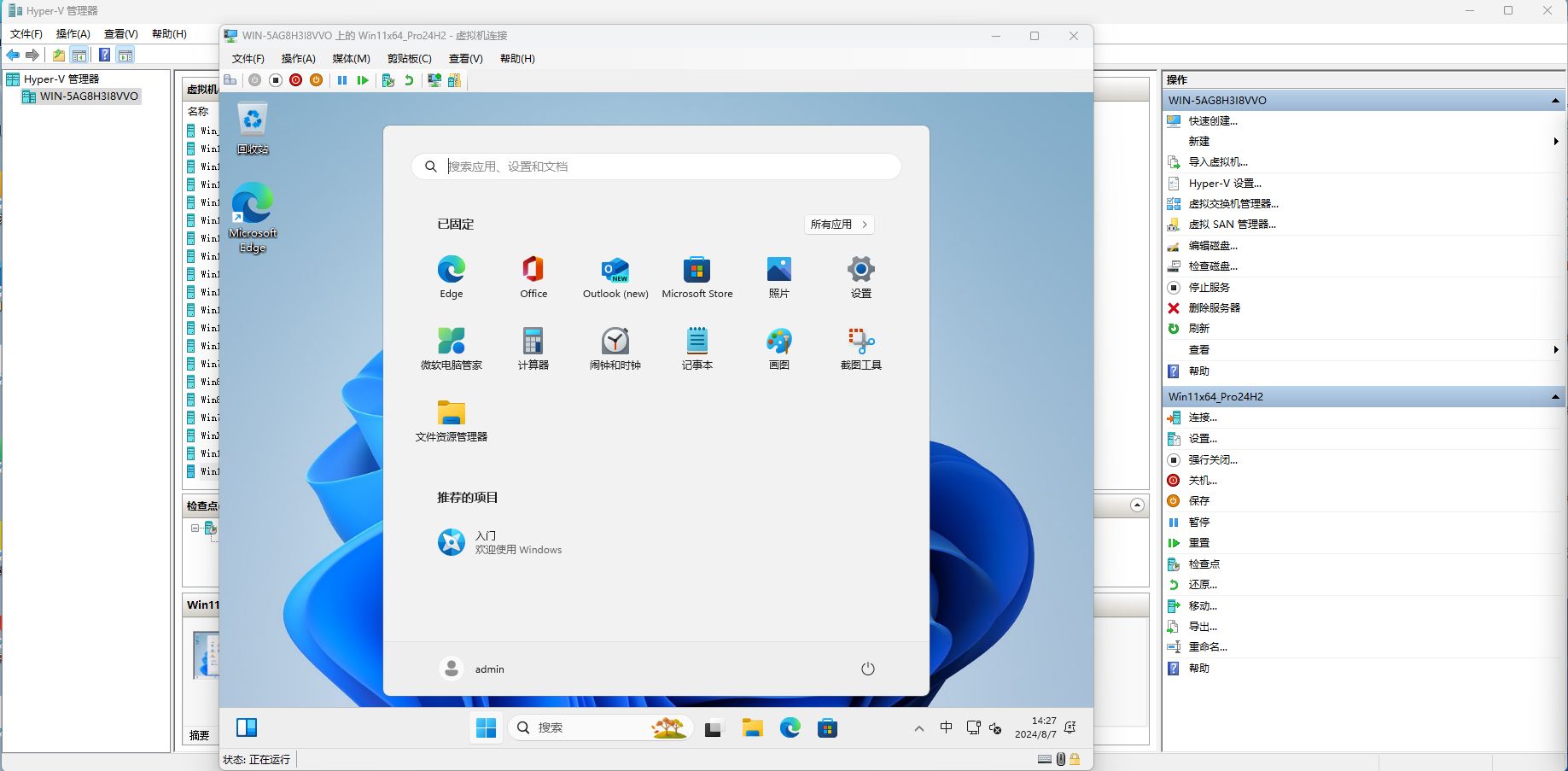Viewport: 1568px width, 771px height.
Task: Open 设置 (Settings) from Start menu
Action: click(x=861, y=277)
